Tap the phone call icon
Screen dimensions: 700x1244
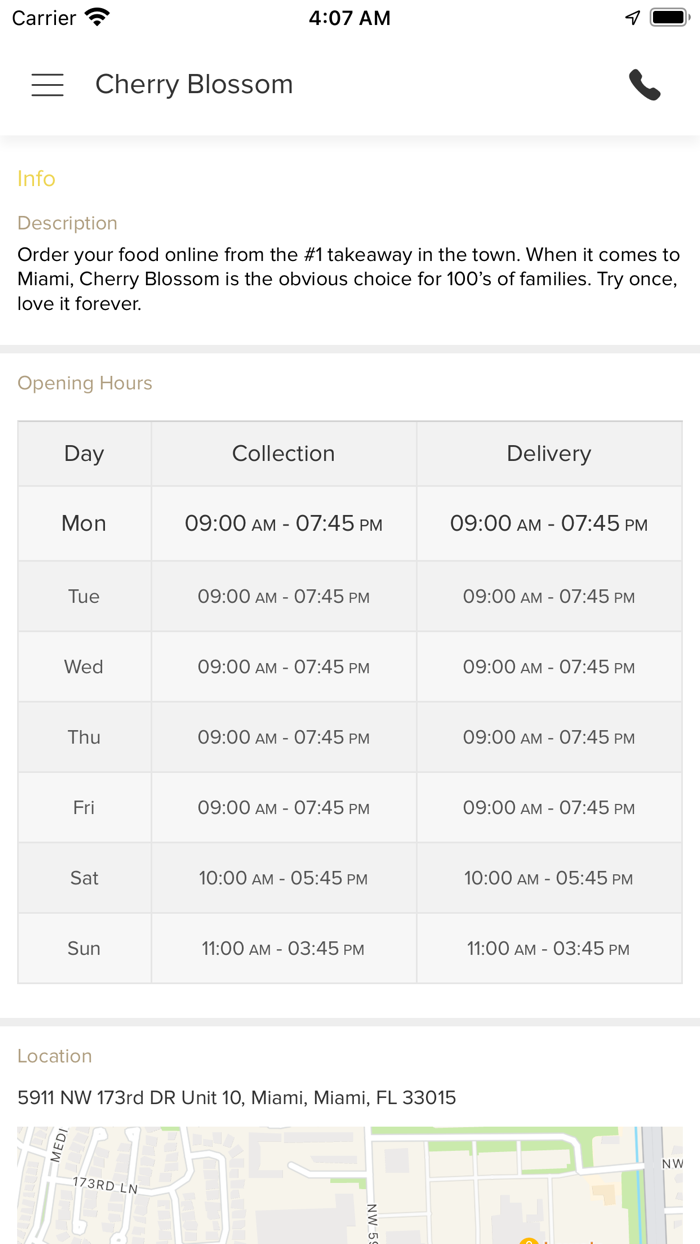click(644, 85)
